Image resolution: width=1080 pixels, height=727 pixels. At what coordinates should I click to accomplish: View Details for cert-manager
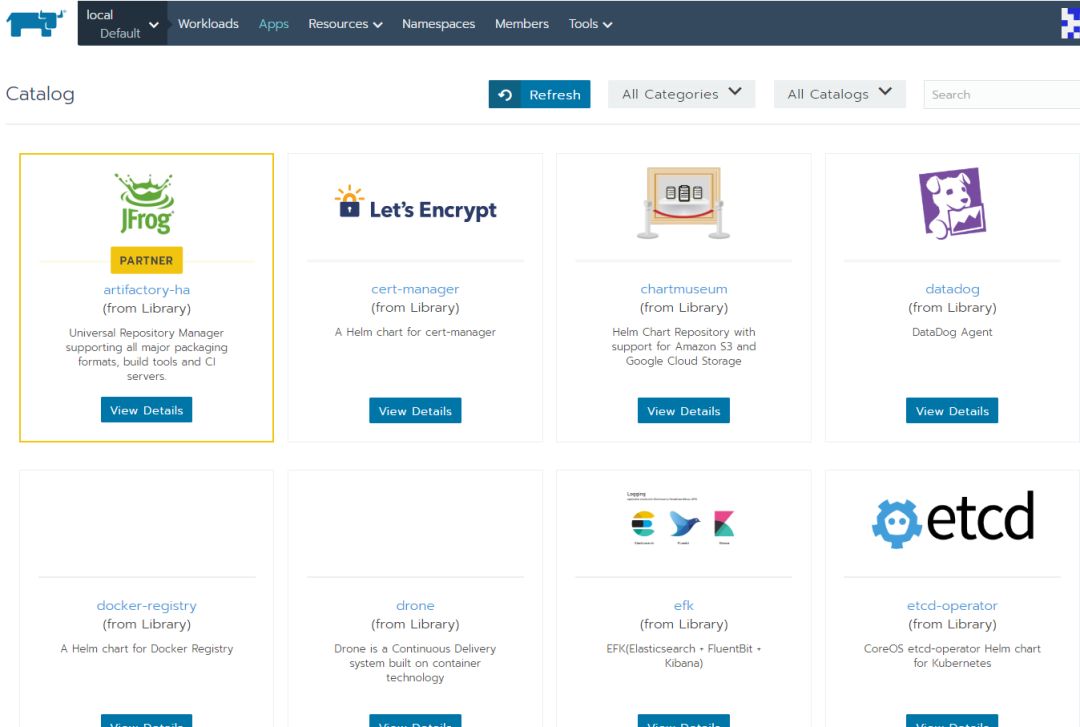coord(415,411)
